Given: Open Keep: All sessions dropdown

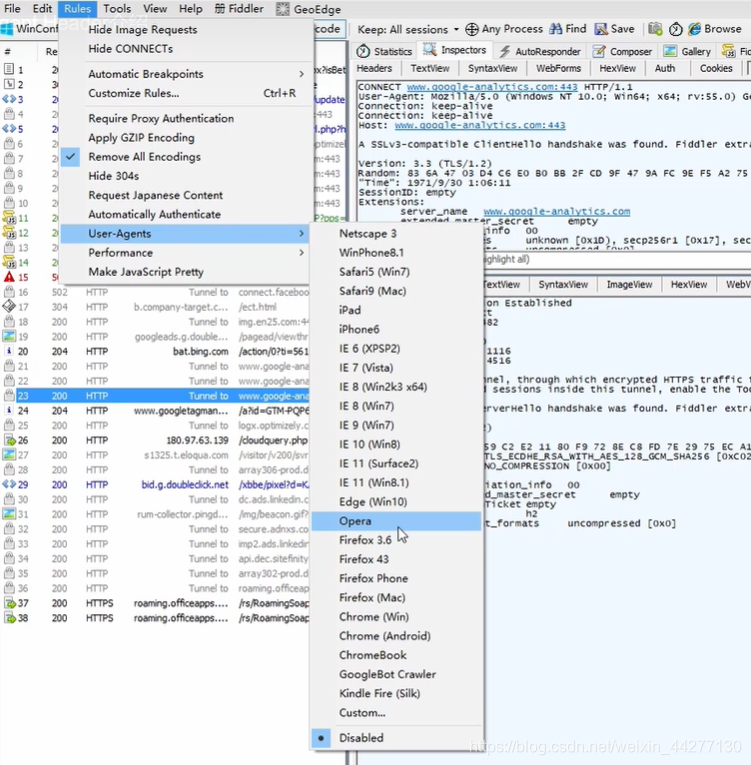Looking at the screenshot, I should pos(408,29).
